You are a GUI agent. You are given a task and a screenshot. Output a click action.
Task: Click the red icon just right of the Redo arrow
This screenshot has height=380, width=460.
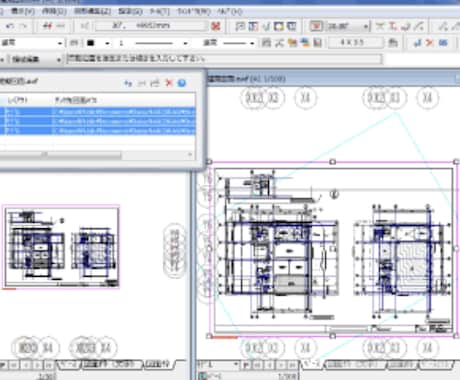tap(48, 26)
